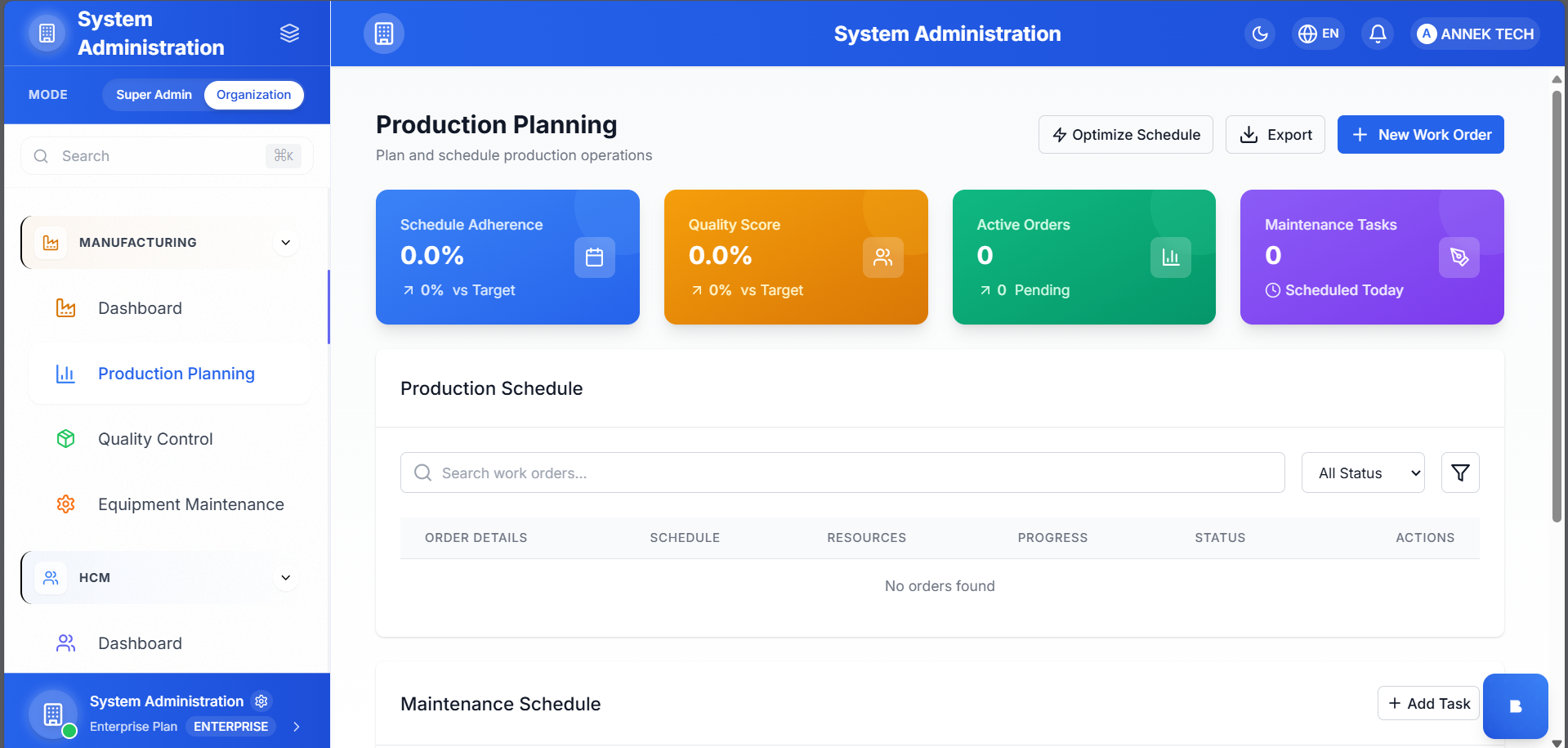
Task: Click the Optimize Schedule button
Action: pyautogui.click(x=1126, y=135)
